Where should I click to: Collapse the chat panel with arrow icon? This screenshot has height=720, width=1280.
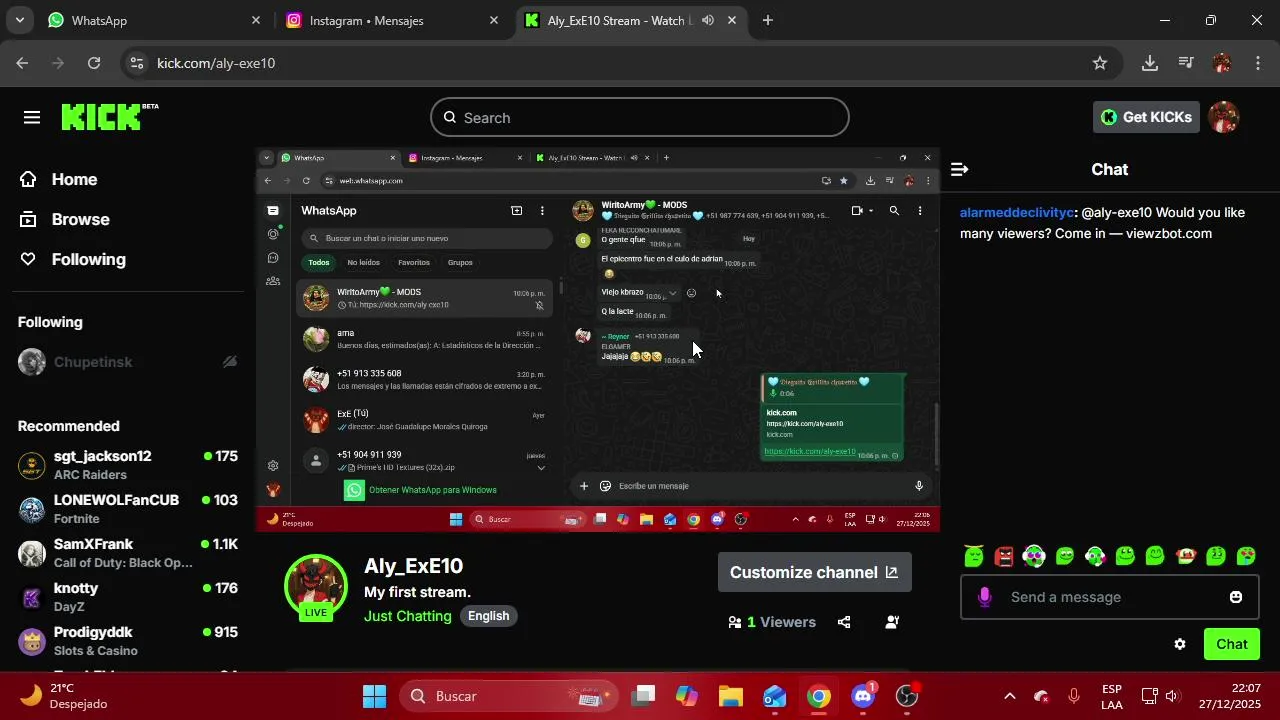coord(959,169)
